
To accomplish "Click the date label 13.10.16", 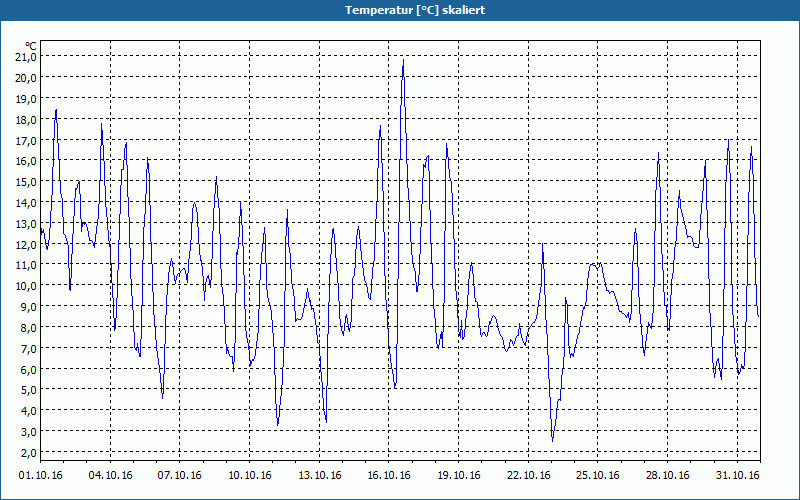I will pyautogui.click(x=320, y=476).
